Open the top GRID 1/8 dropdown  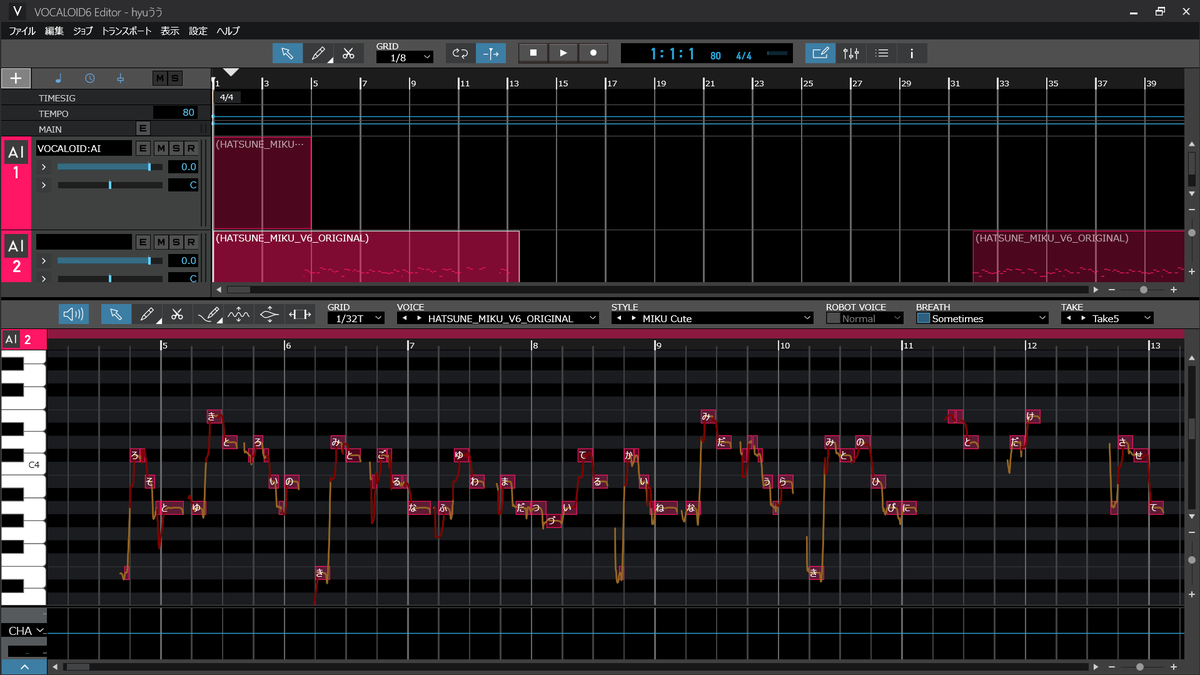(404, 57)
